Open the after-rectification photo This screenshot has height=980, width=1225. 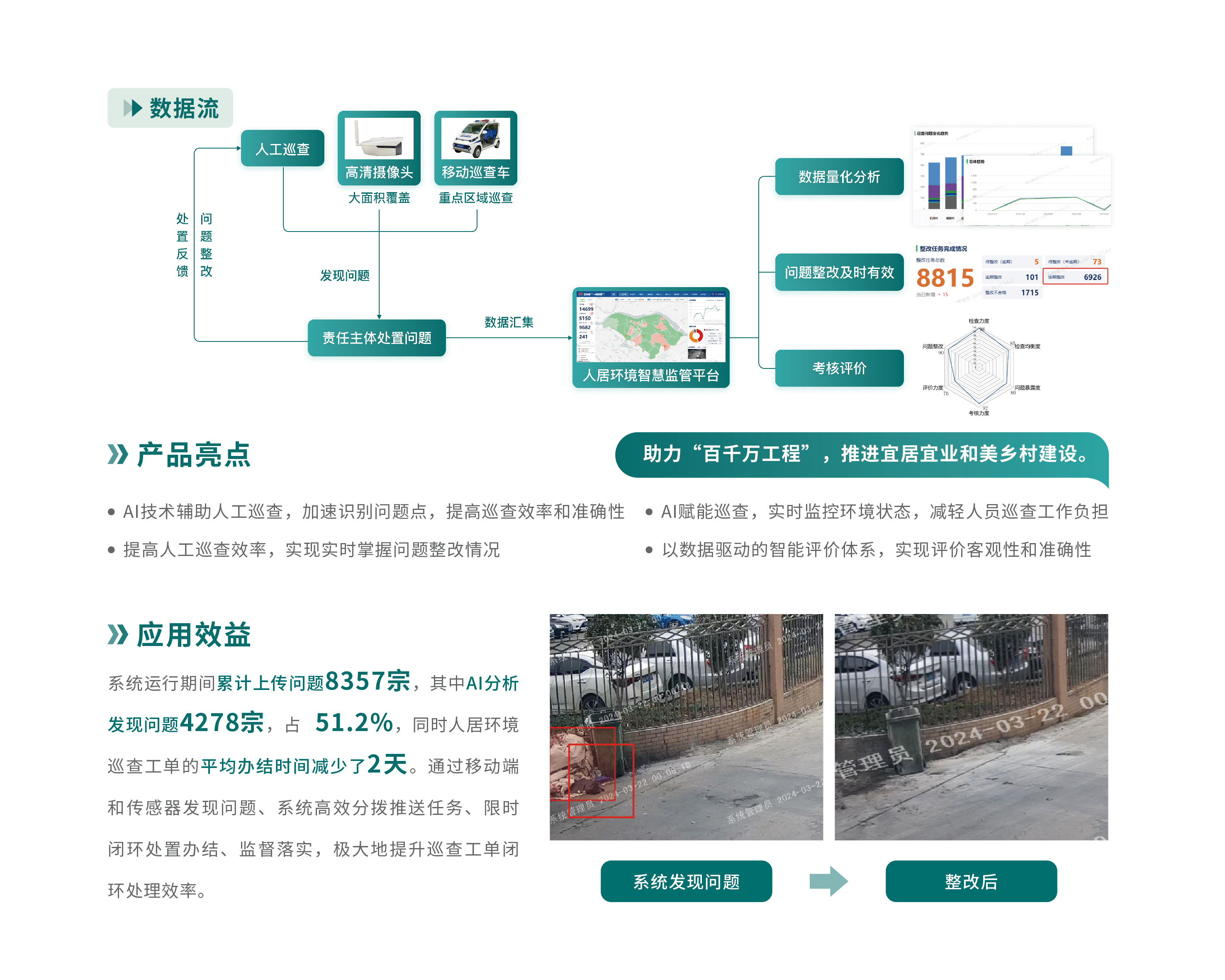pyautogui.click(x=971, y=726)
